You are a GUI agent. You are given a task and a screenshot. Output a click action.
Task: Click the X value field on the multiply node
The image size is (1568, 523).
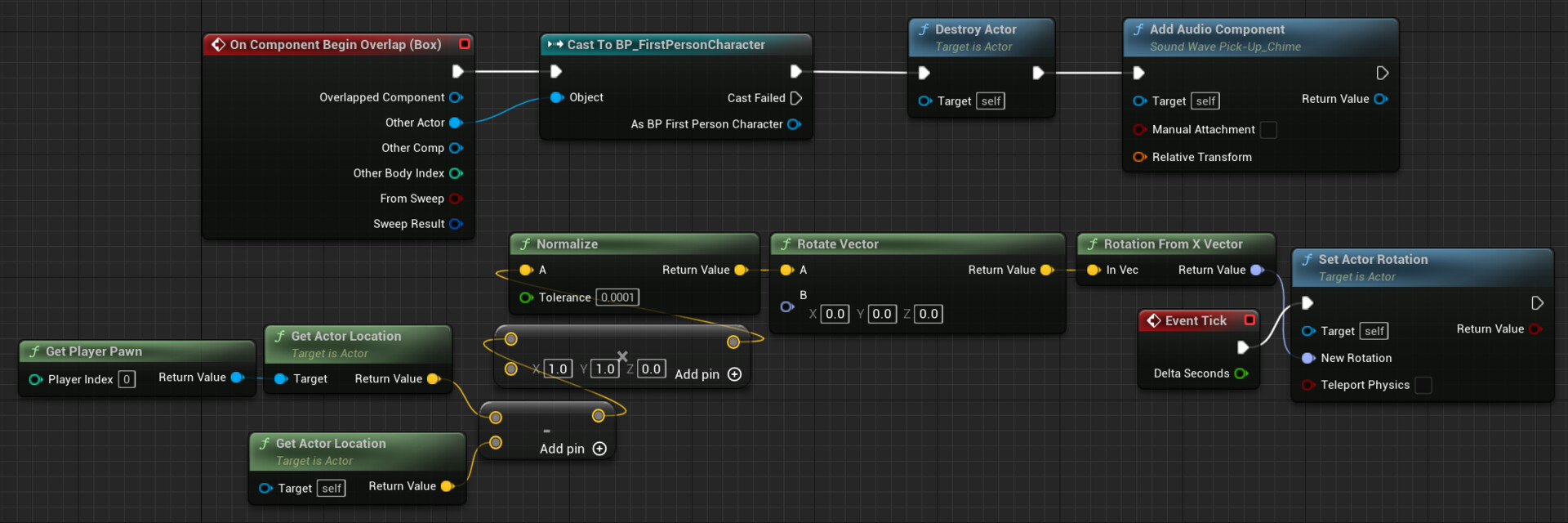pyautogui.click(x=558, y=369)
